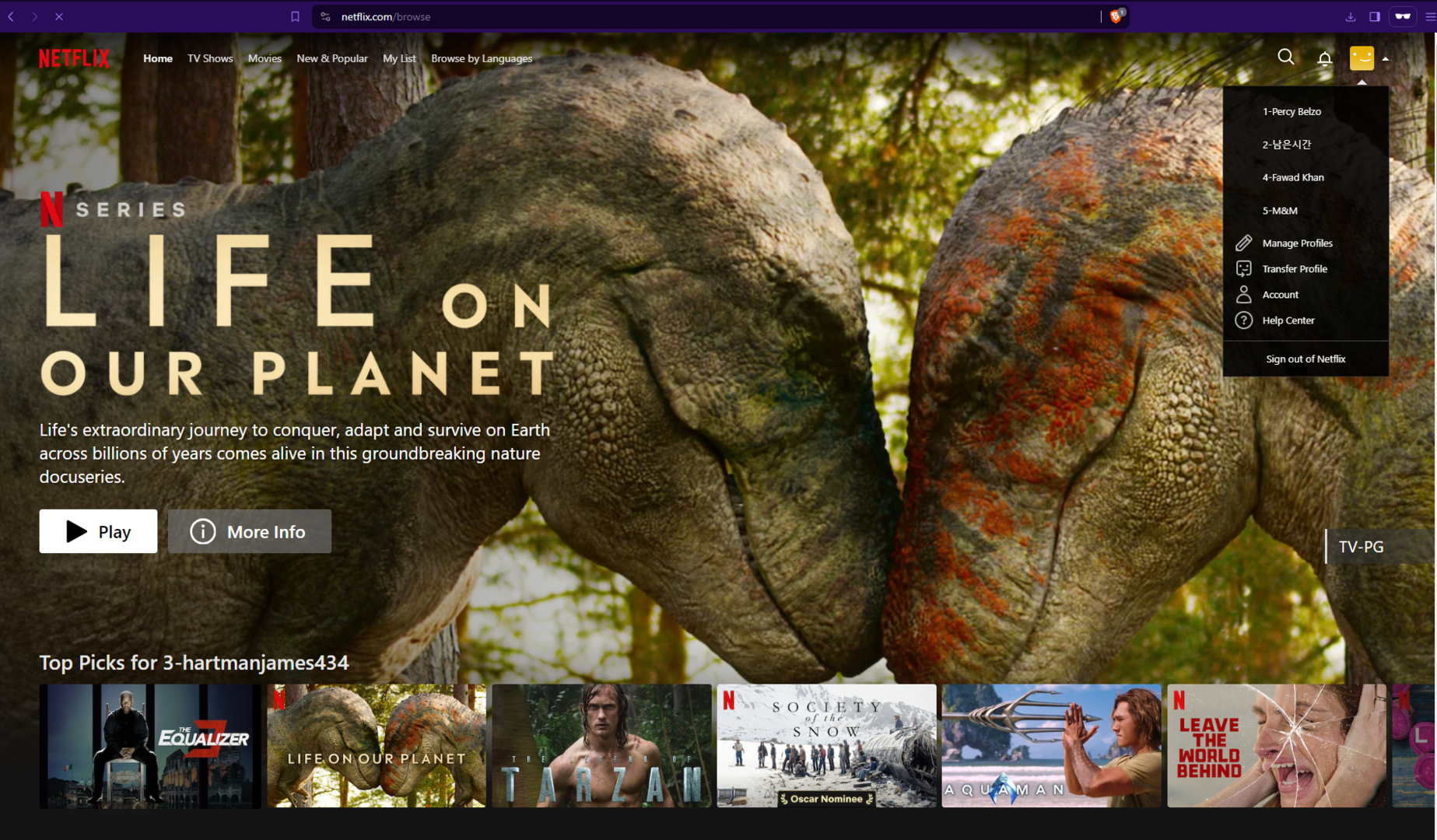This screenshot has width=1437, height=840.
Task: Click the info icon in More Info
Action: [x=203, y=531]
